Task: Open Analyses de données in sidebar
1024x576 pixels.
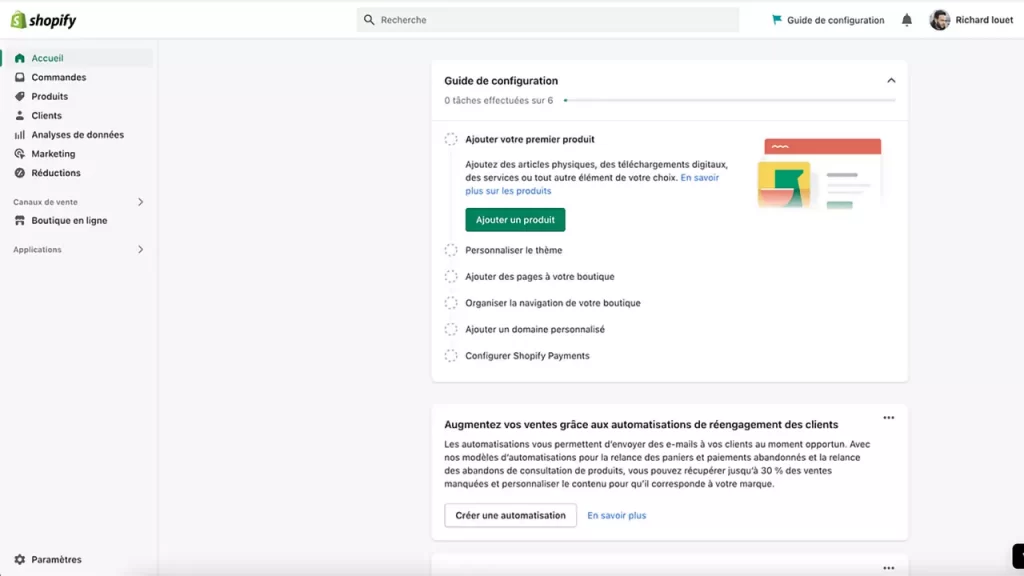Action: click(77, 135)
